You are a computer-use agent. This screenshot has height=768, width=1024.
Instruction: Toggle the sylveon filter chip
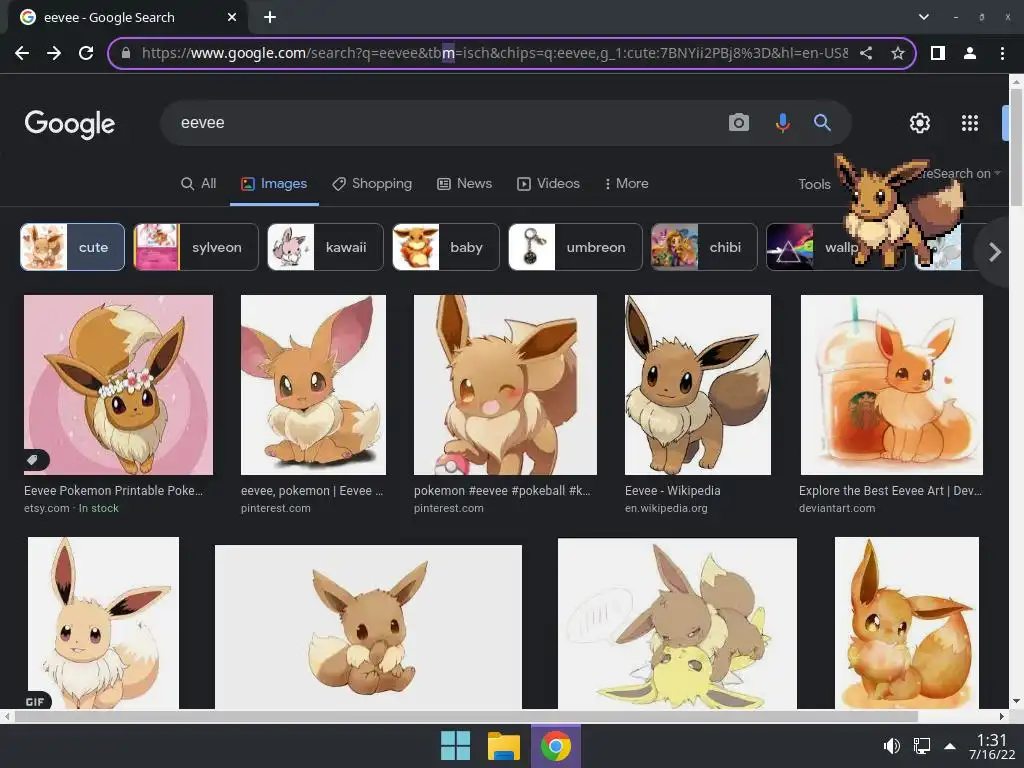(x=196, y=247)
